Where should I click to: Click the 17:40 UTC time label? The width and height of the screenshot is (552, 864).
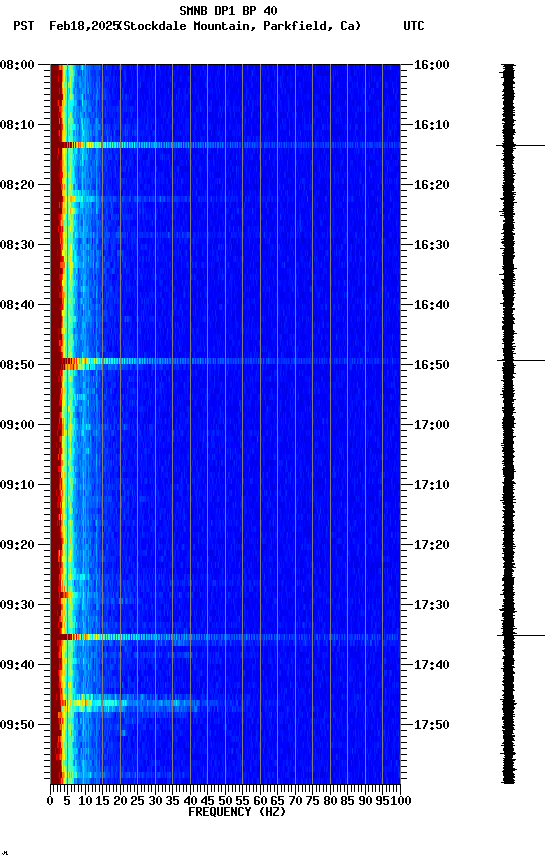(x=431, y=665)
